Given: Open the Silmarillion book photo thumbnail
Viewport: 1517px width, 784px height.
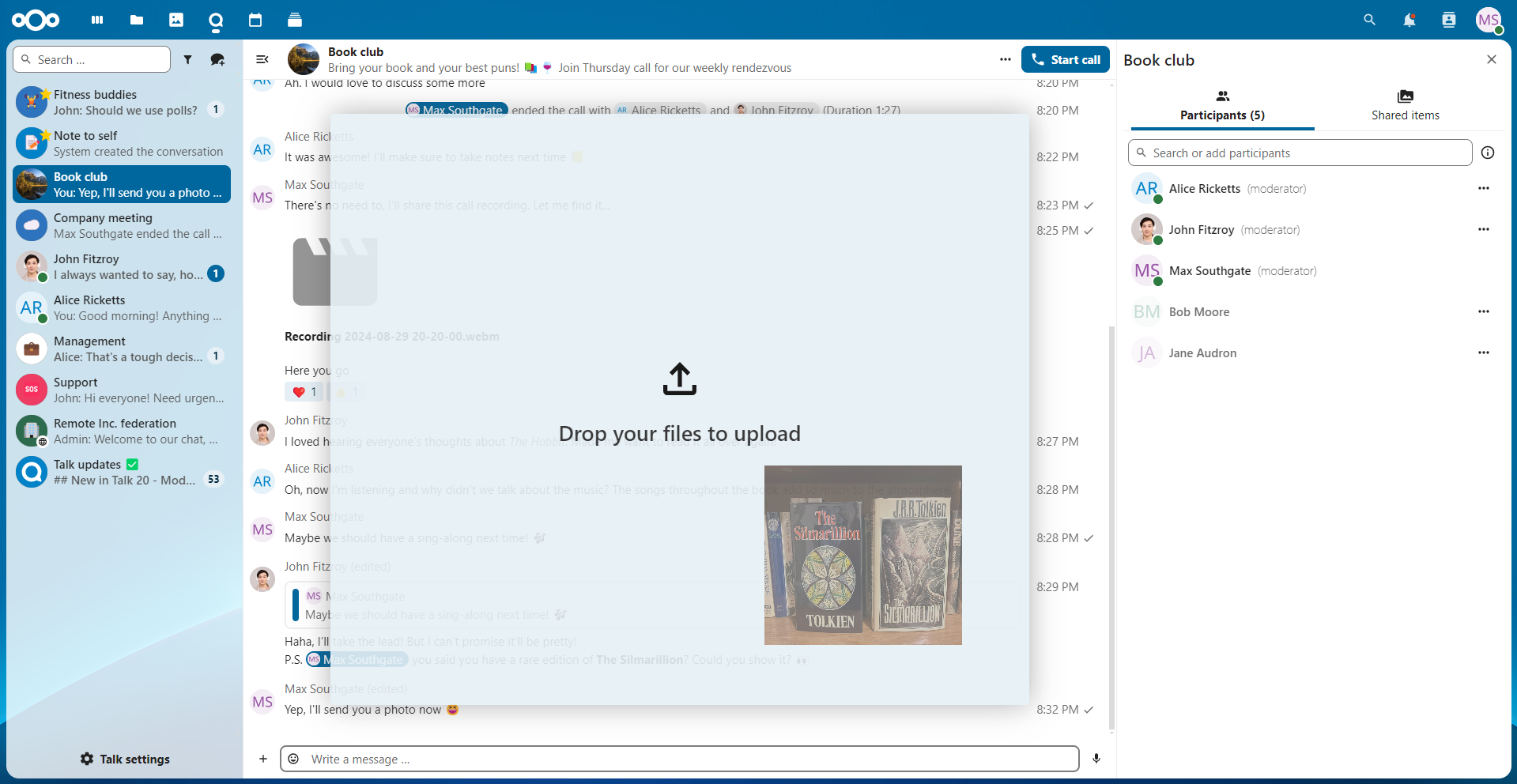Looking at the screenshot, I should pyautogui.click(x=863, y=555).
